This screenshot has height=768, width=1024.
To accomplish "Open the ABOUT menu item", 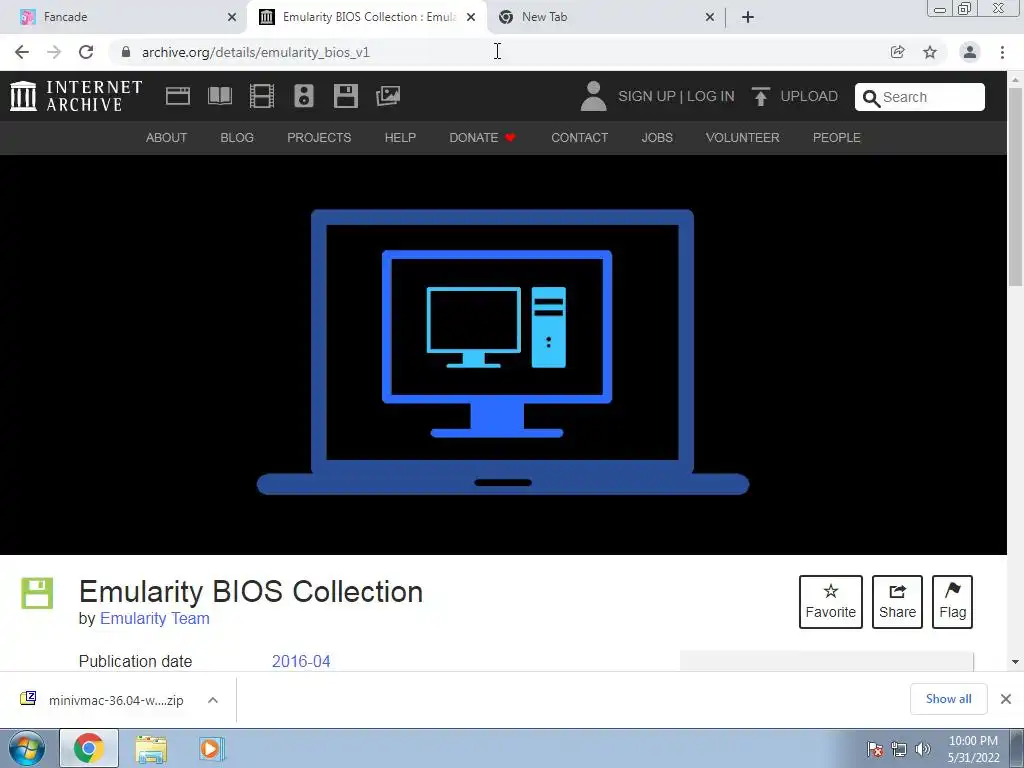I will tap(167, 138).
